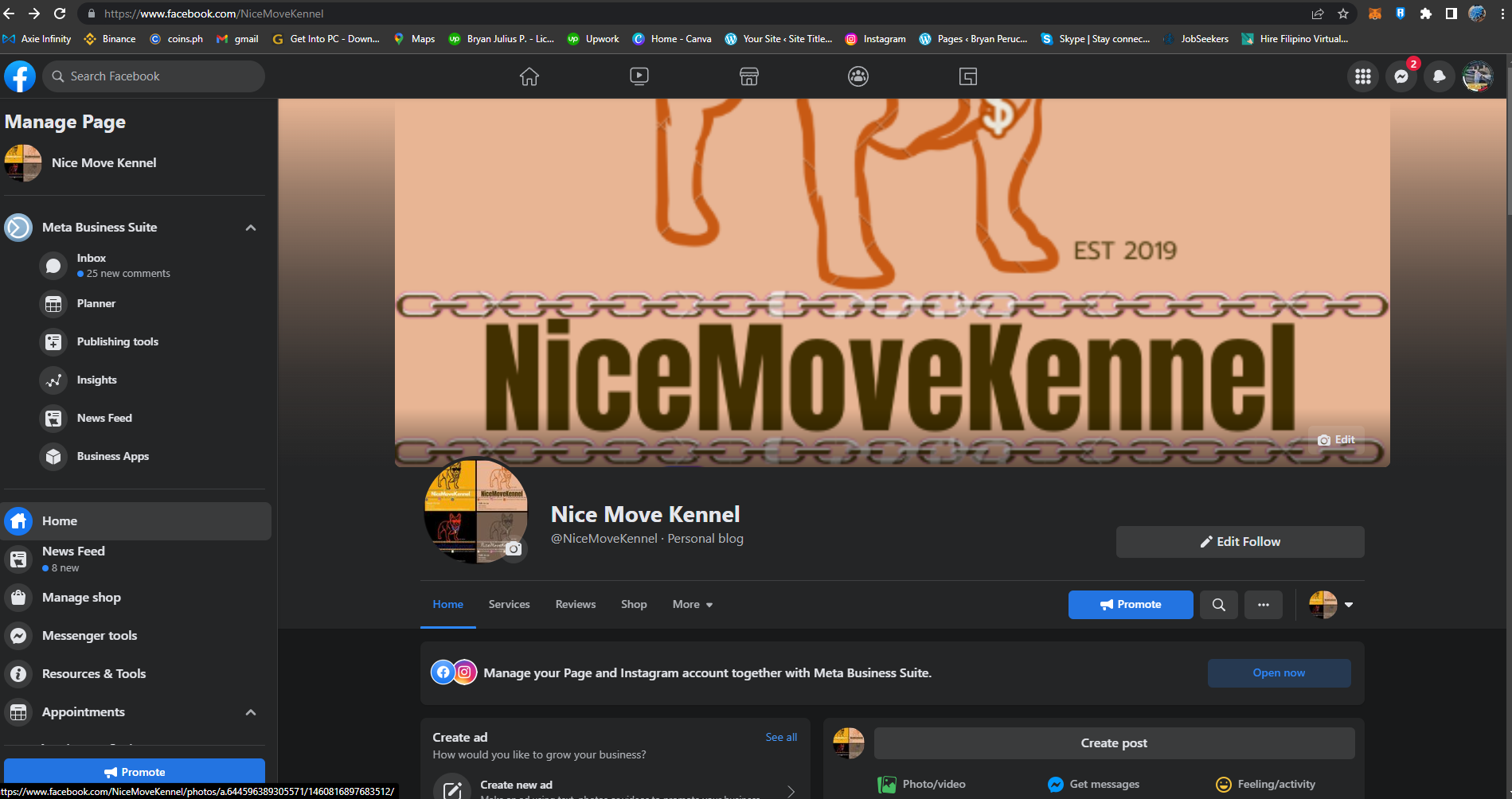This screenshot has width=1512, height=799.
Task: Bookmark this page with the star icon
Action: pos(1343,14)
